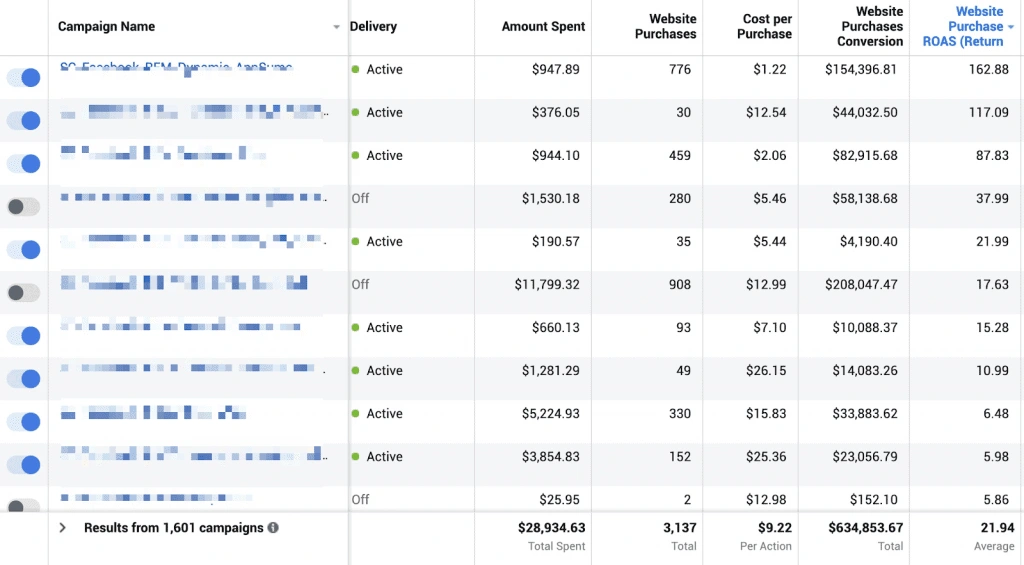Open the Campaign Name column dropdown arrow
The width and height of the screenshot is (1024, 565).
click(336, 27)
